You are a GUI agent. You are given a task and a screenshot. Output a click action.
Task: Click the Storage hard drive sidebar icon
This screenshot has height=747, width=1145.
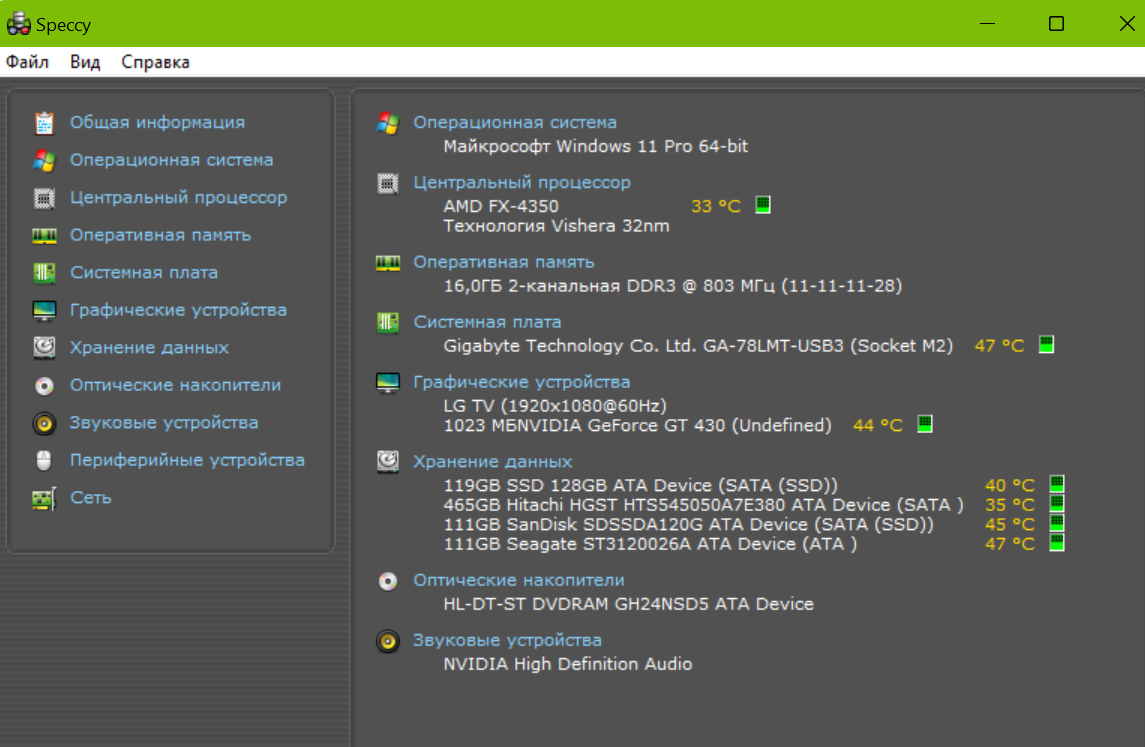[44, 348]
